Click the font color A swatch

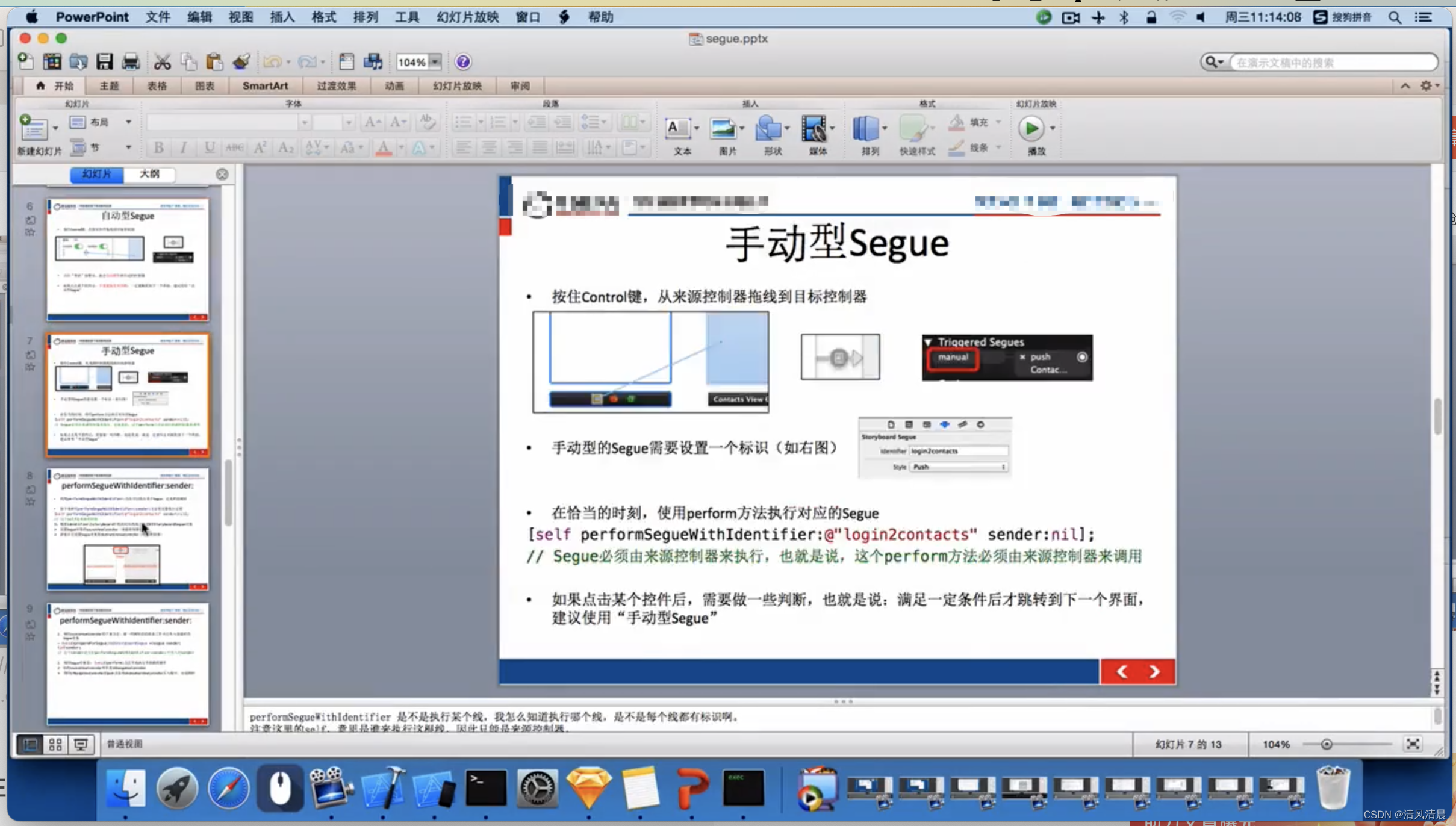pos(383,147)
